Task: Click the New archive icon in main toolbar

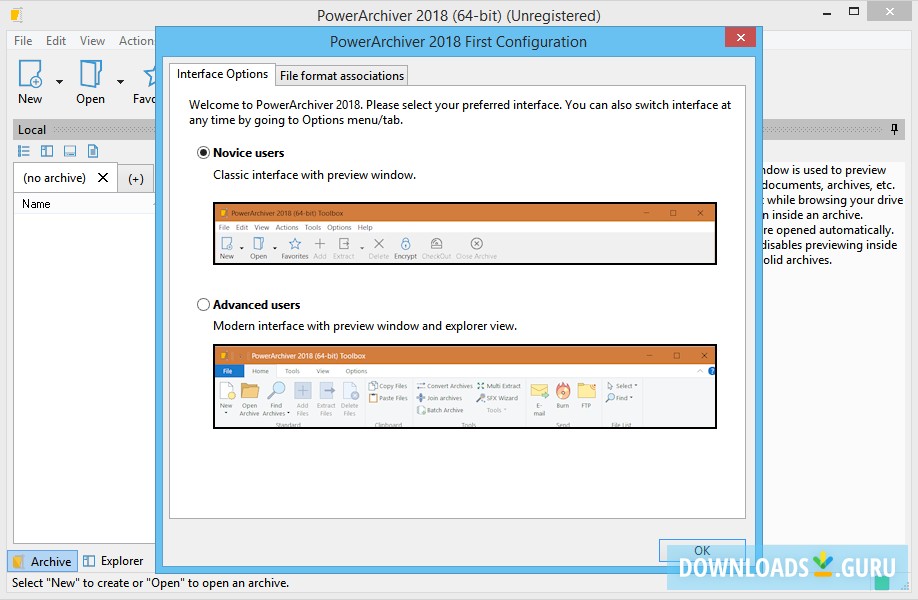Action: pos(30,74)
